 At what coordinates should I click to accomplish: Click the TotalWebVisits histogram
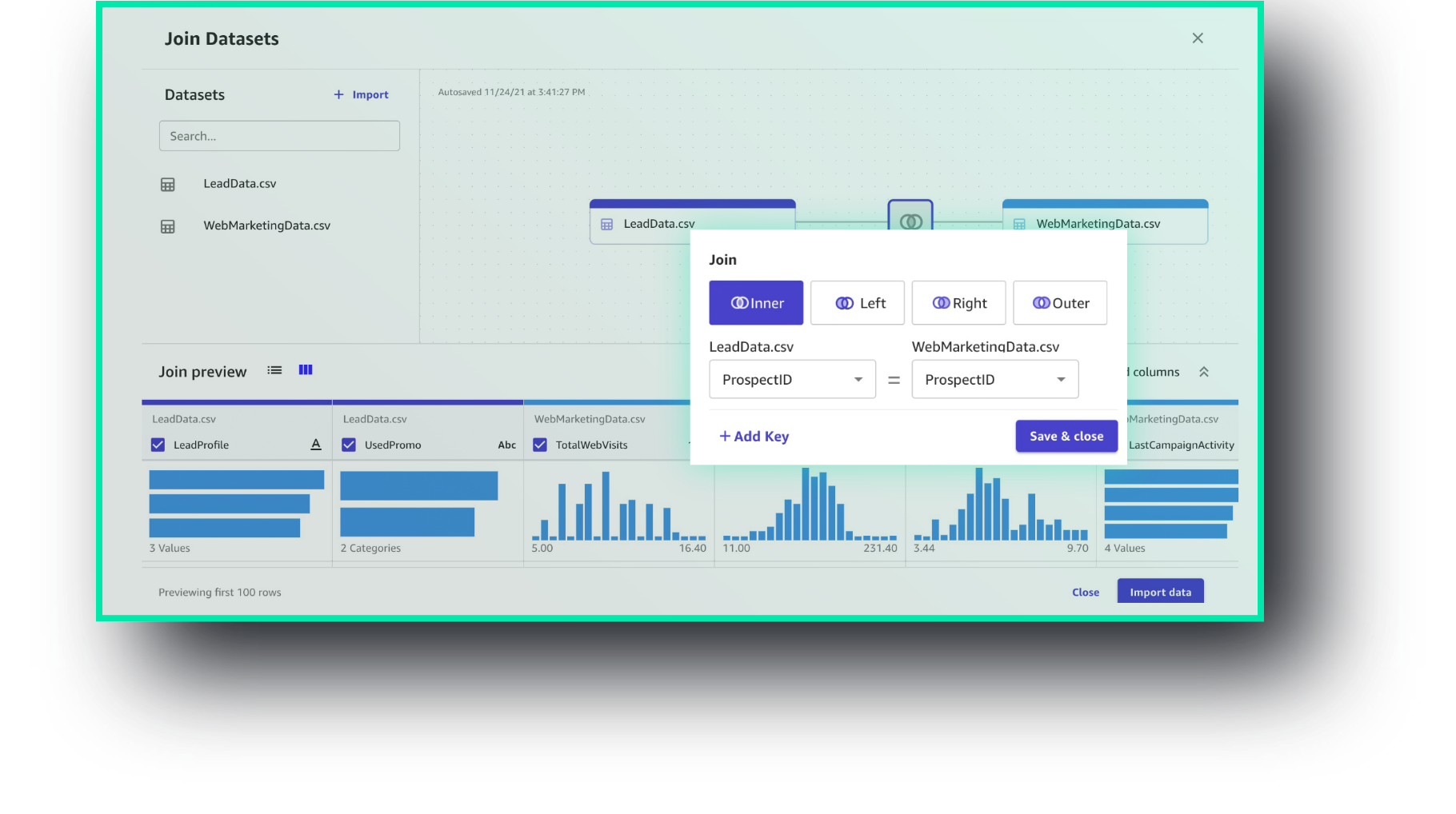pyautogui.click(x=619, y=505)
